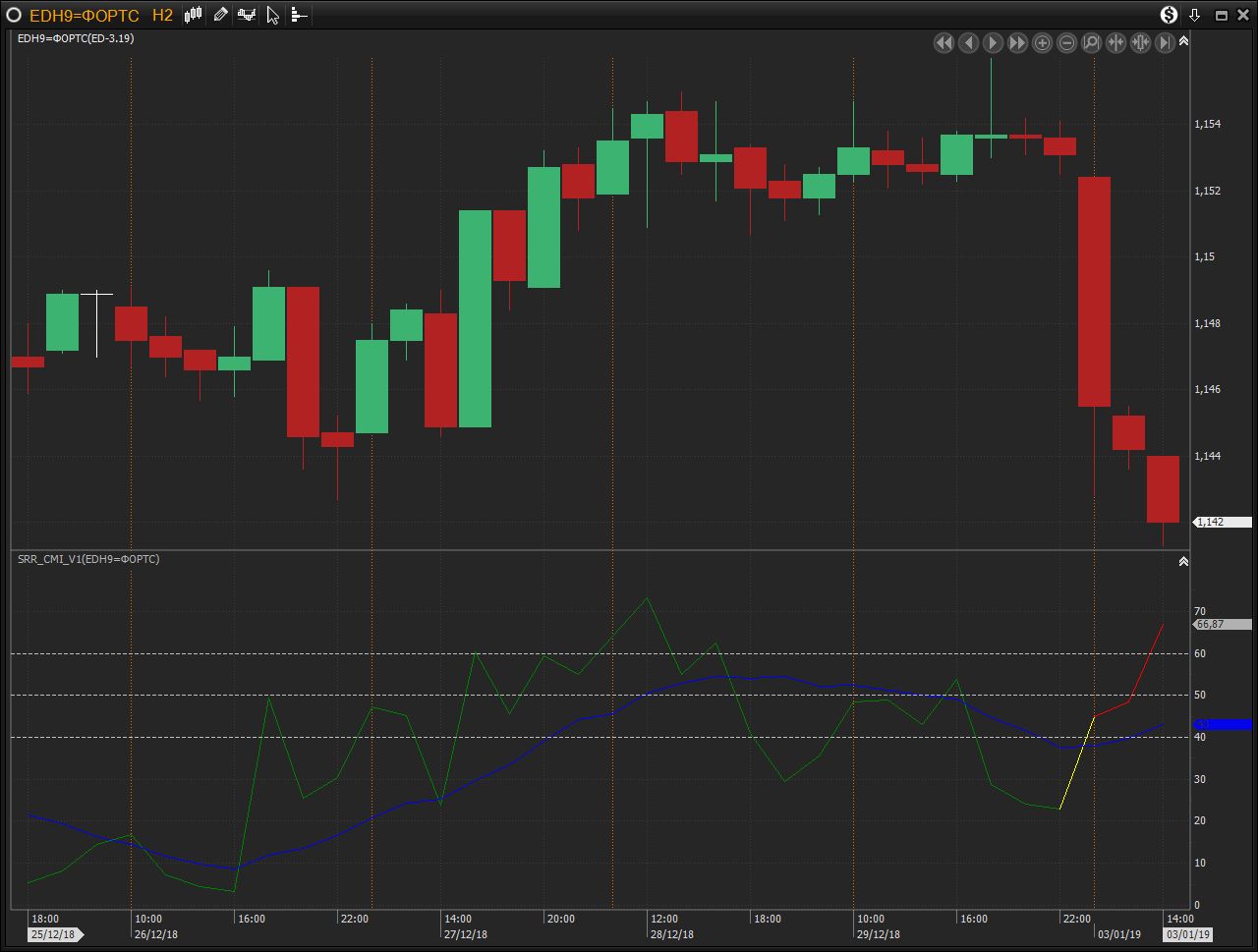Select the pencil drawing tool
Screen dimensions: 1258x952
[220, 15]
